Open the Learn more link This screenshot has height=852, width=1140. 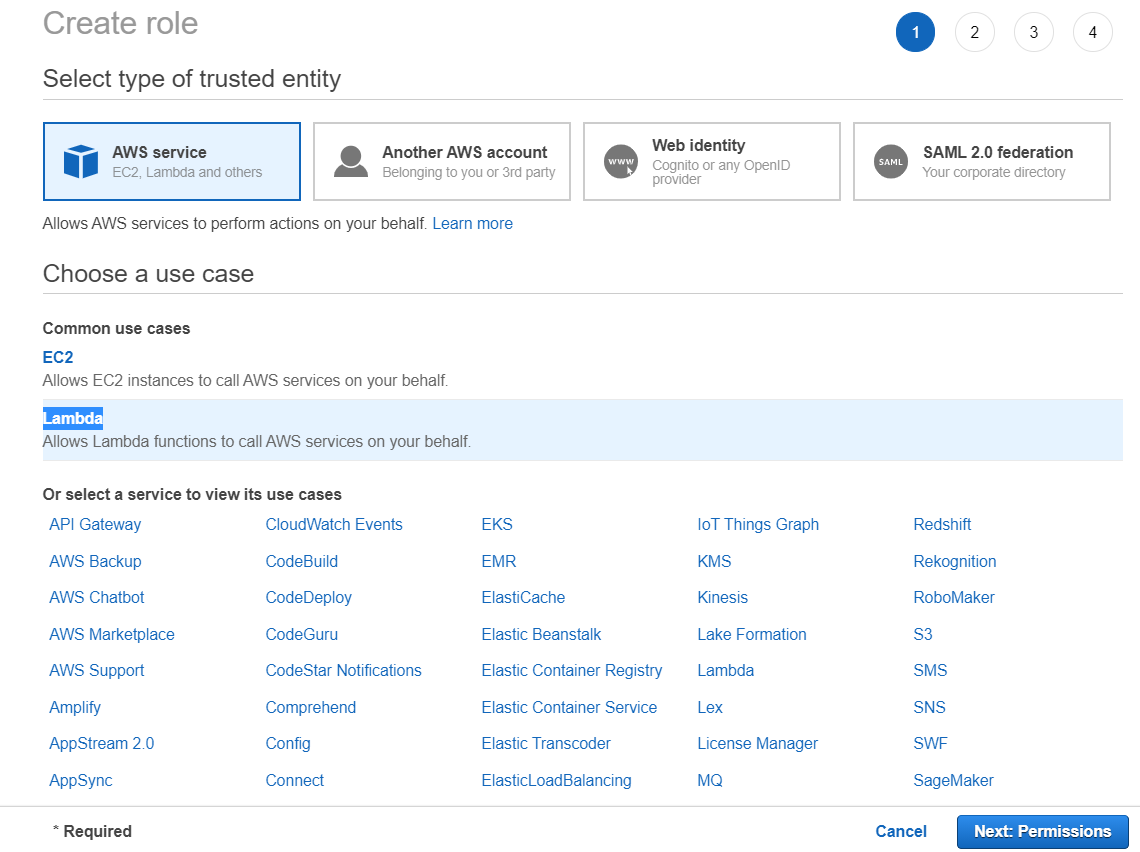(x=473, y=224)
